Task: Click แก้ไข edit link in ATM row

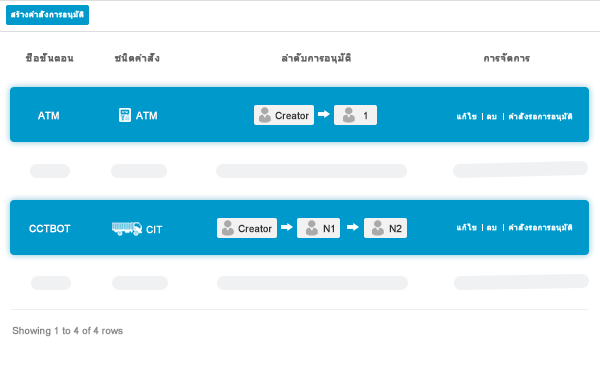Action: click(466, 116)
